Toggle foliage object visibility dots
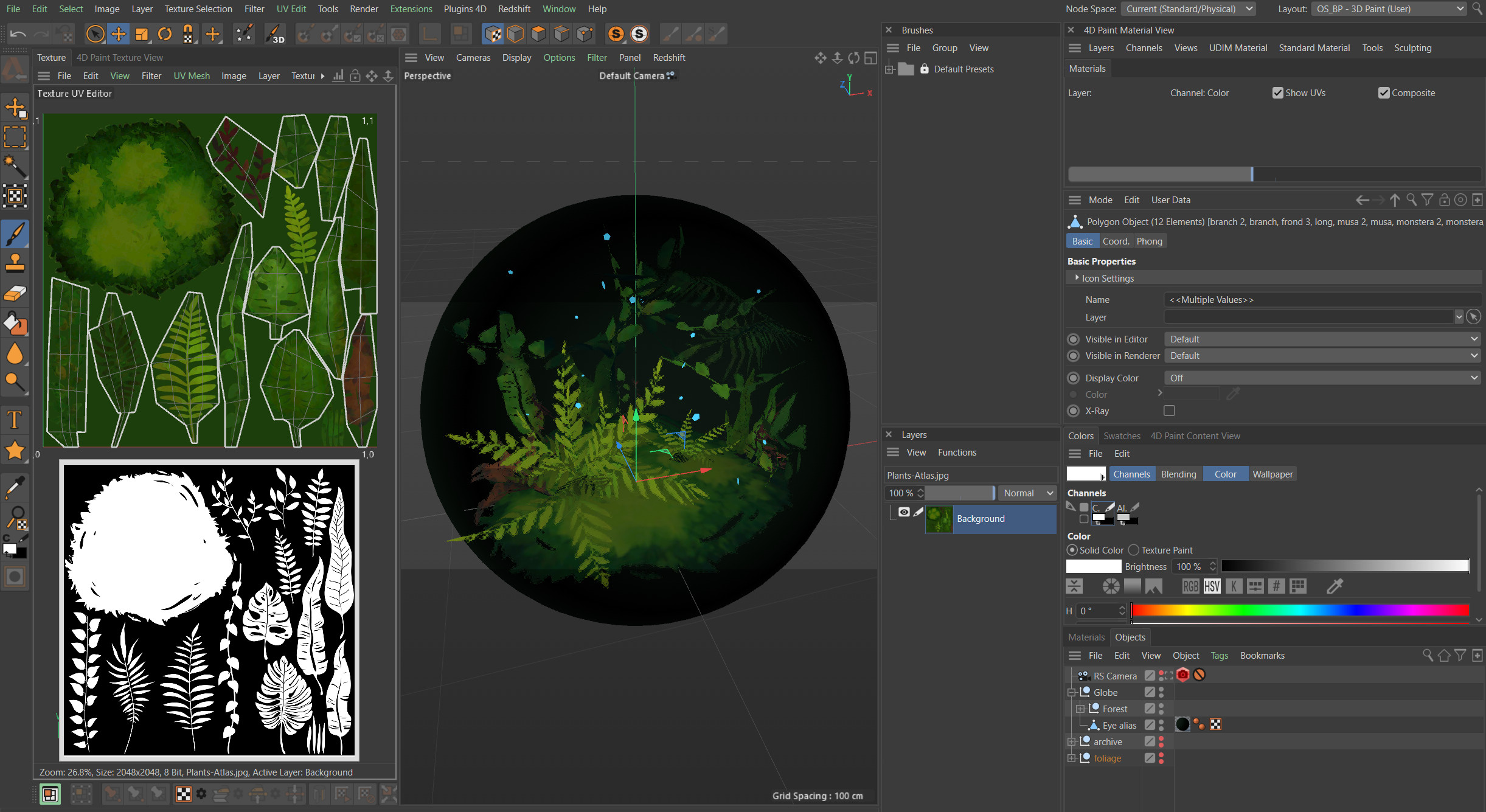This screenshot has height=812, width=1486. (1161, 758)
